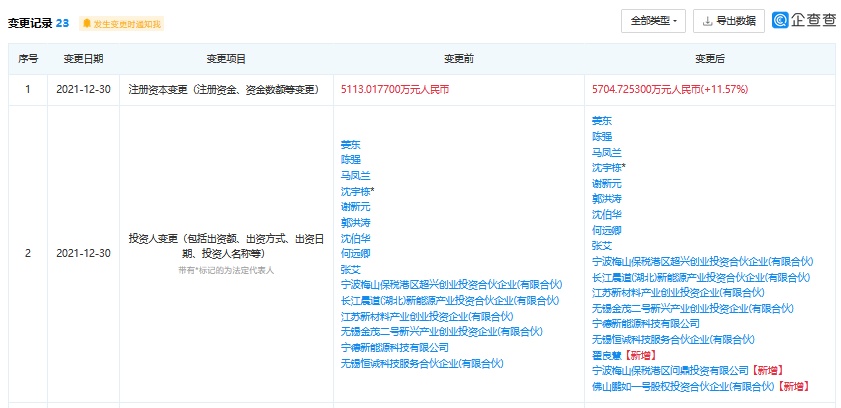Open 姜东 in the 变更后 column

click(x=602, y=121)
